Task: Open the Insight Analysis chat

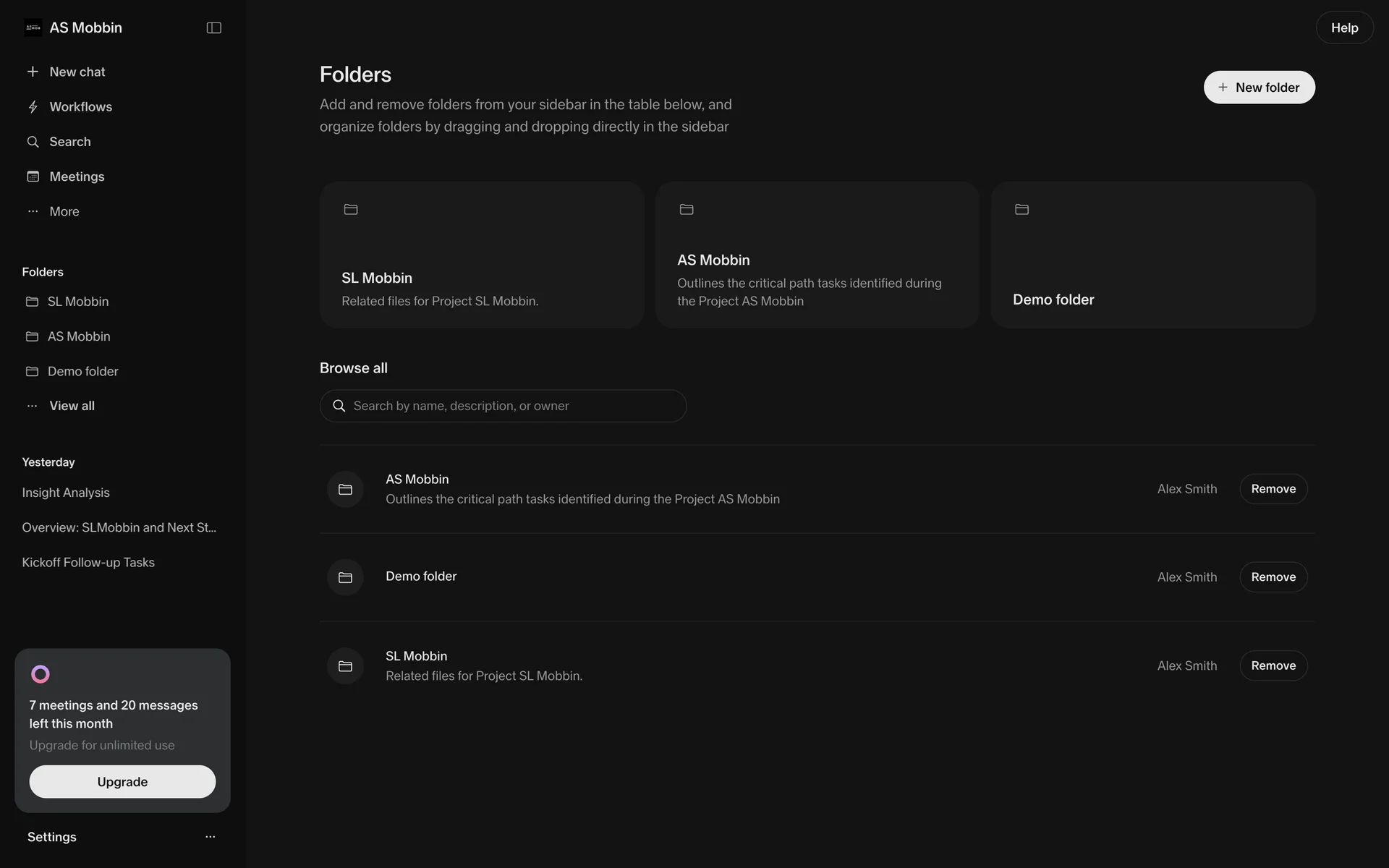Action: pyautogui.click(x=66, y=493)
